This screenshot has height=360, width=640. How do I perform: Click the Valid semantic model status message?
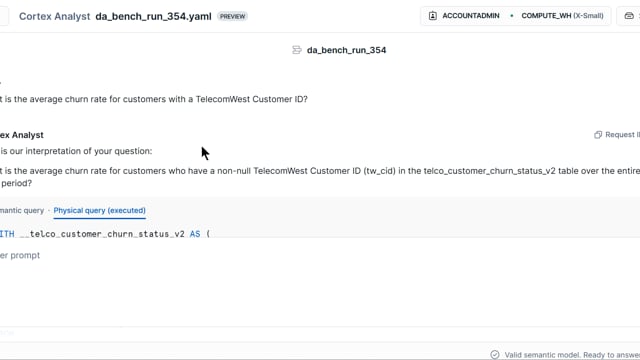coord(572,355)
